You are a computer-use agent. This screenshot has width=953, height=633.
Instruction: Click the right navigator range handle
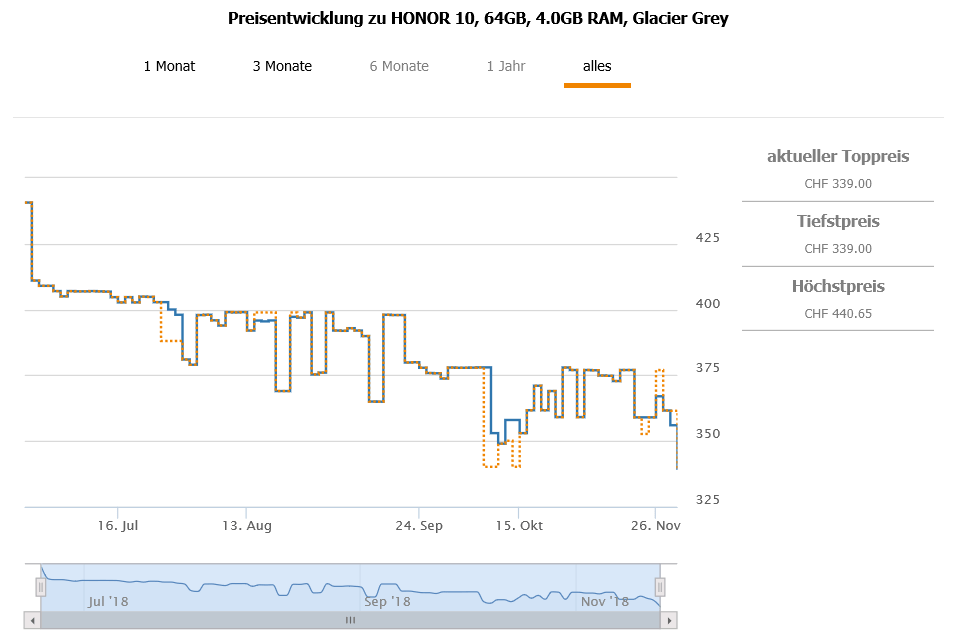pos(659,587)
